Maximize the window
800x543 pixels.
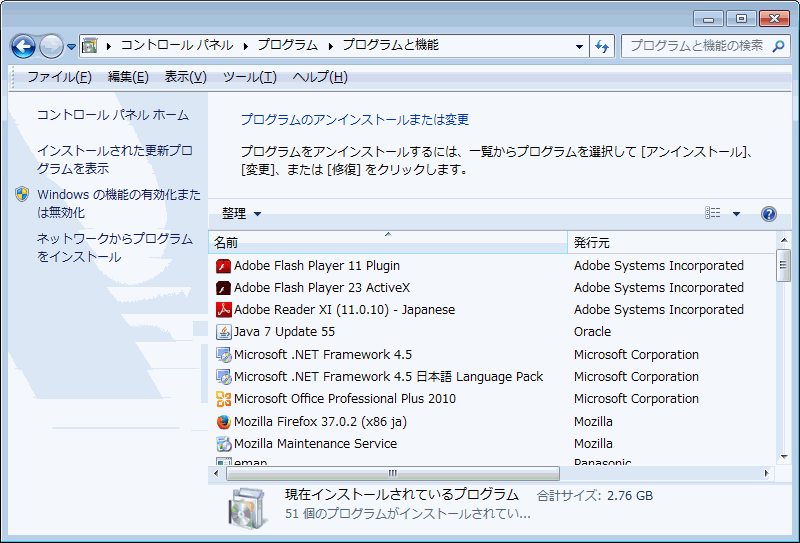click(741, 19)
